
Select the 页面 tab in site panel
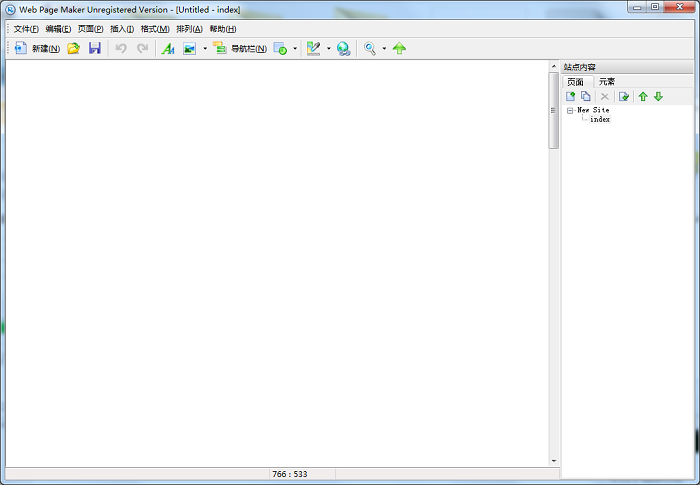(x=575, y=82)
